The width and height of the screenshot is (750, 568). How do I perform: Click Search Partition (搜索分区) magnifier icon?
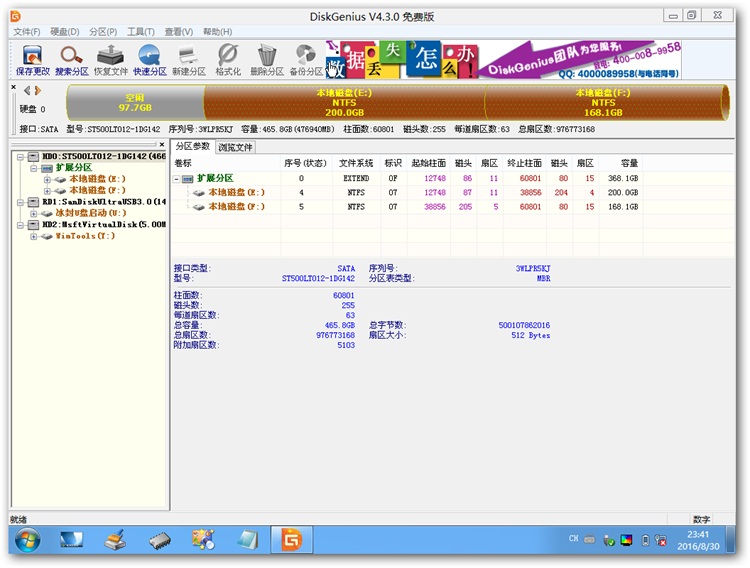(72, 60)
